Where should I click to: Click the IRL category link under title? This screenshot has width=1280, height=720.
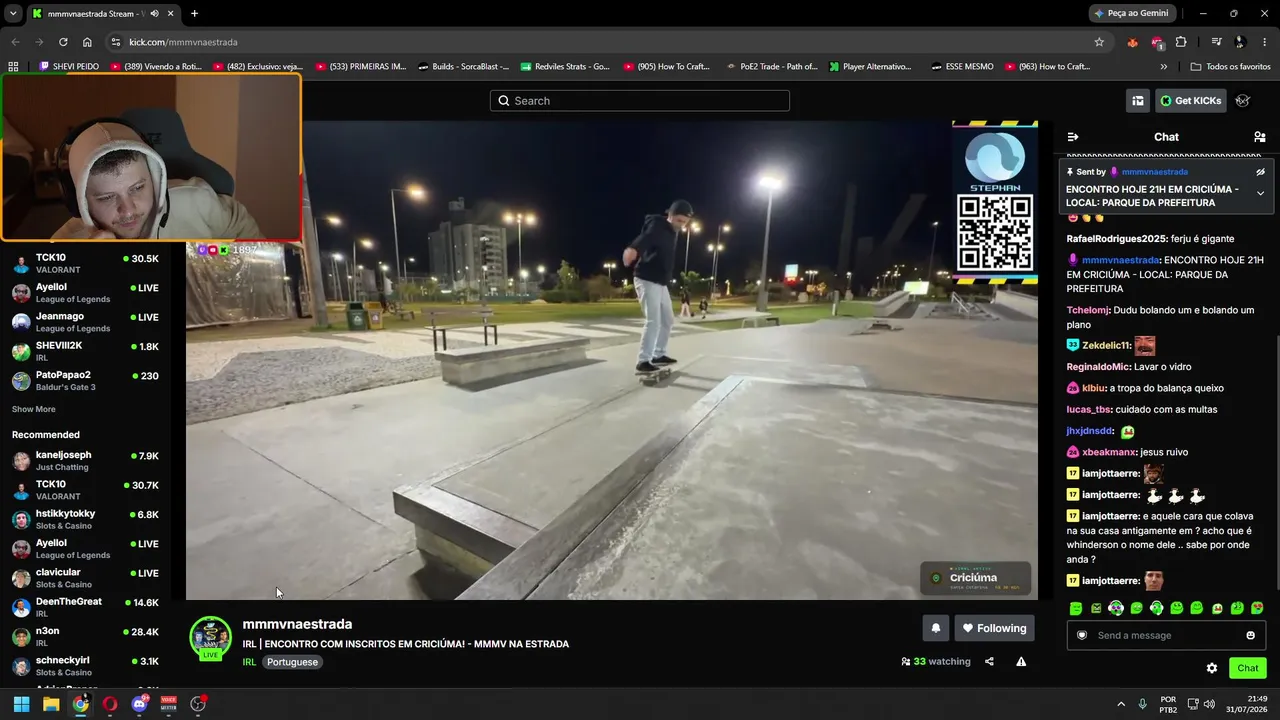249,662
